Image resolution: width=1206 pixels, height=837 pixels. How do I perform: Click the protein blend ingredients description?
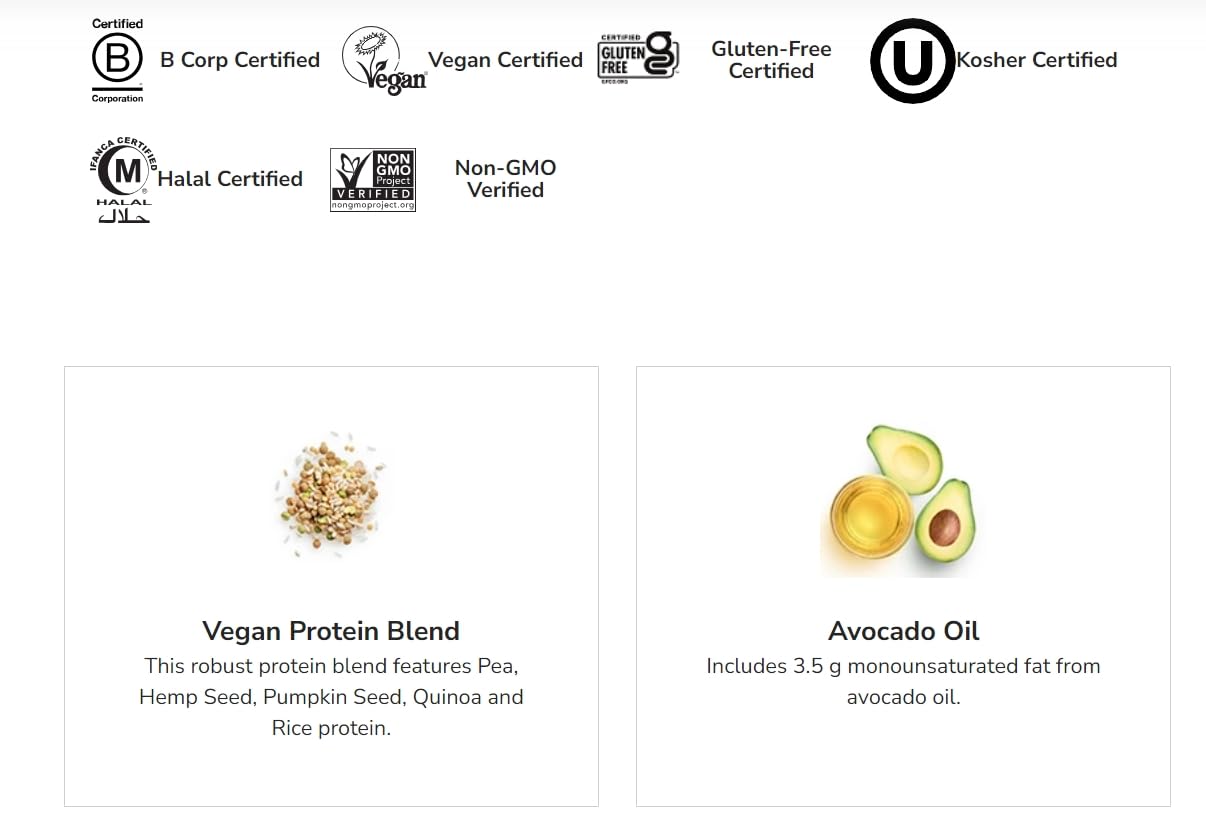pyautogui.click(x=331, y=697)
